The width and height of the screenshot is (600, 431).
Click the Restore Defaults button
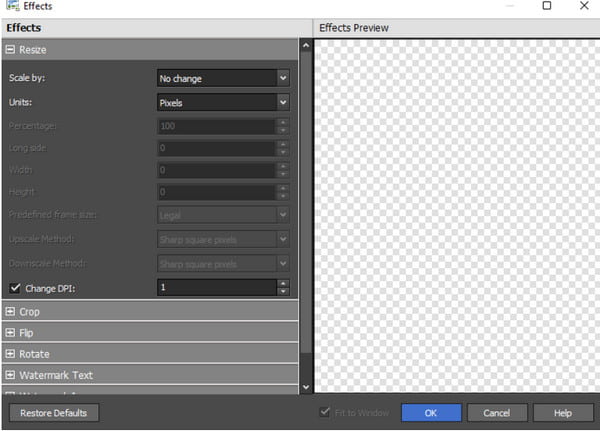(x=54, y=413)
